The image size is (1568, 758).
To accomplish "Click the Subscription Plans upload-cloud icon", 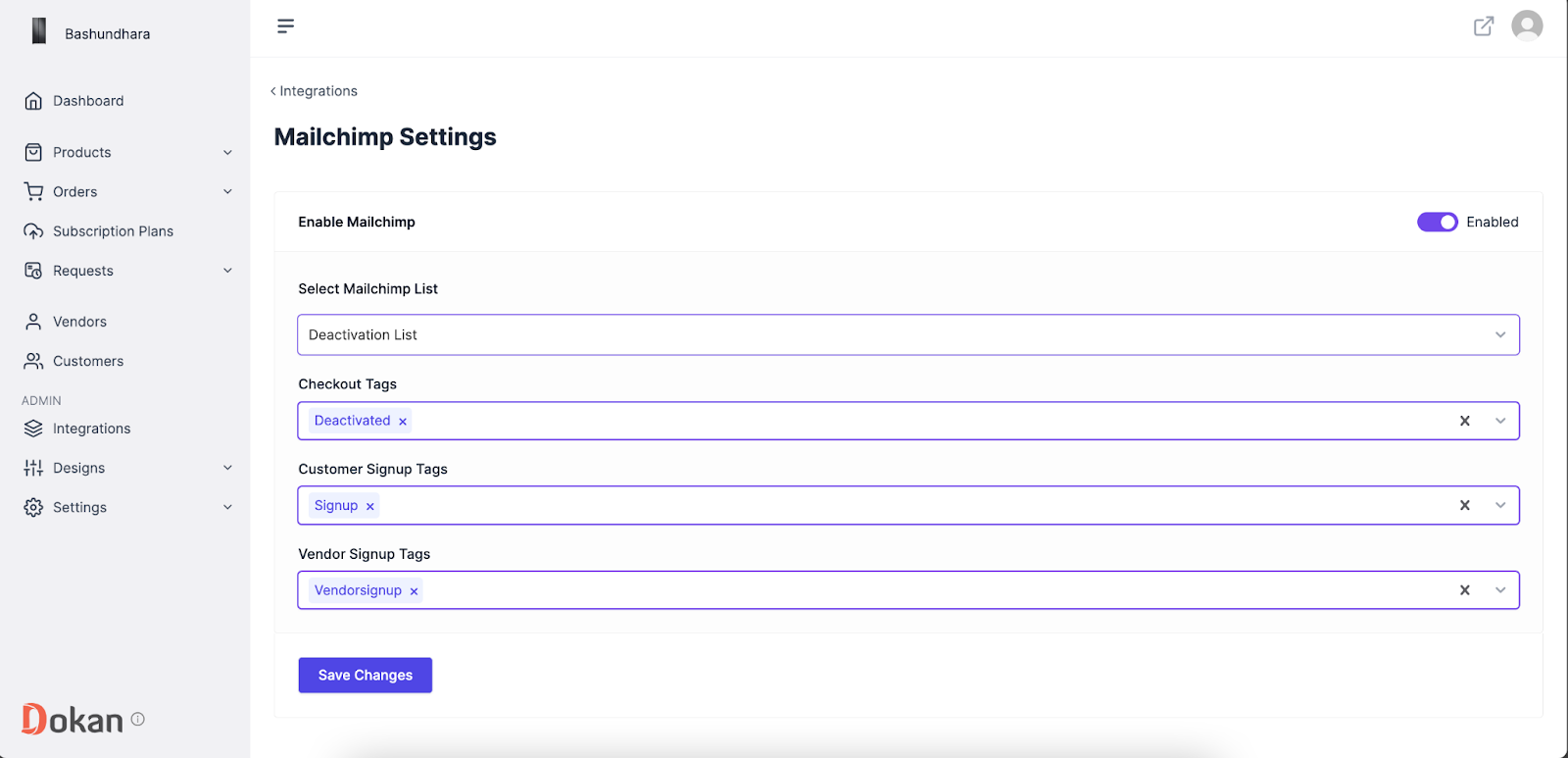I will click(x=33, y=231).
